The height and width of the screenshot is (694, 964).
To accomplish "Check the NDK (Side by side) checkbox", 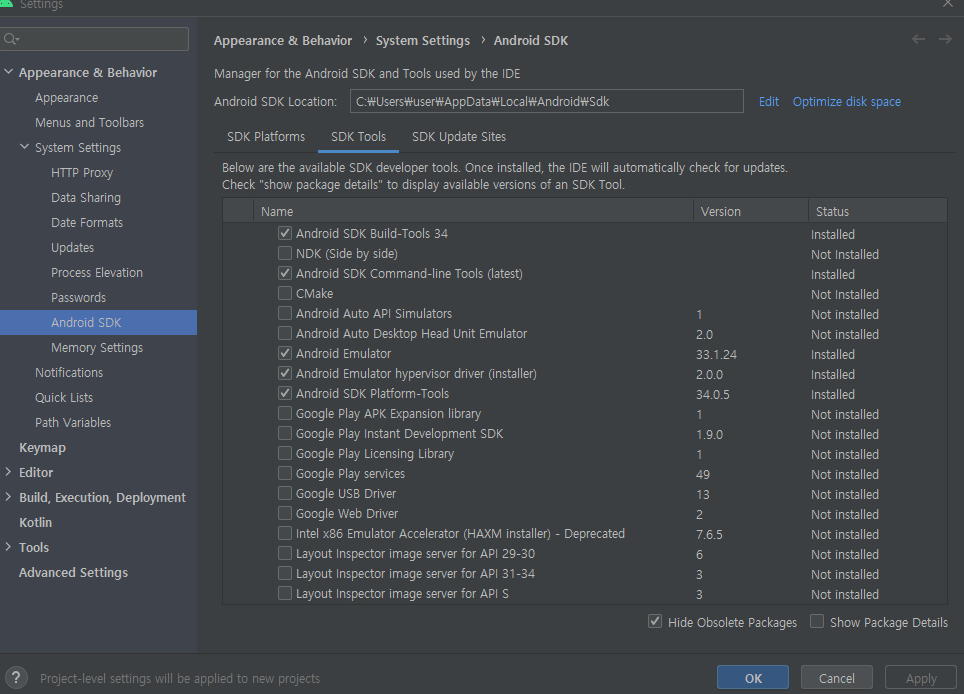I will [285, 253].
